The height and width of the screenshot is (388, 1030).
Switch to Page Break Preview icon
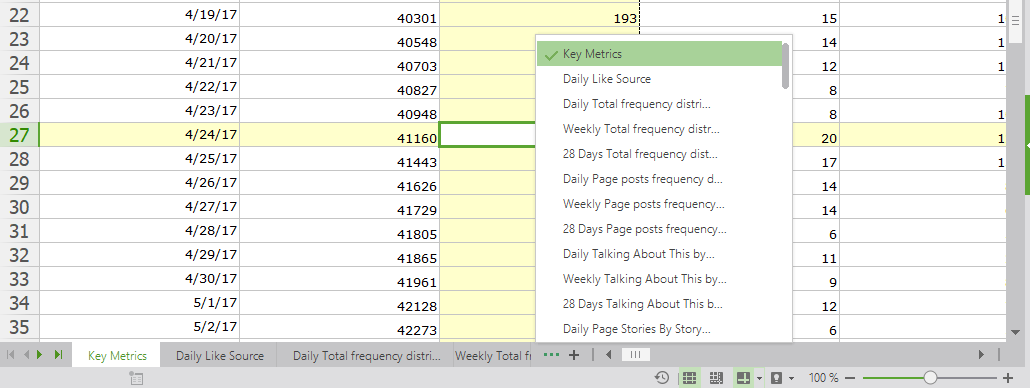716,377
